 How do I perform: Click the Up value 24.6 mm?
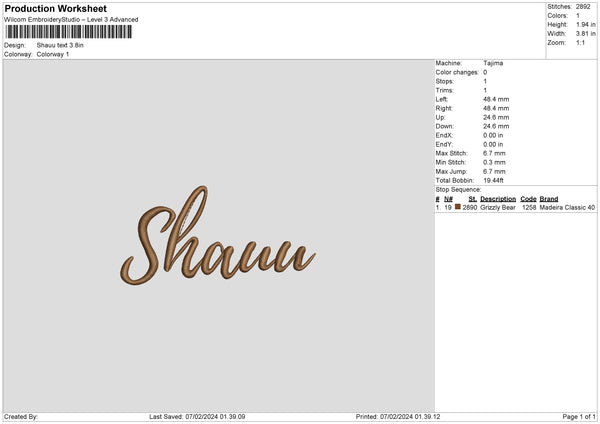tap(496, 117)
